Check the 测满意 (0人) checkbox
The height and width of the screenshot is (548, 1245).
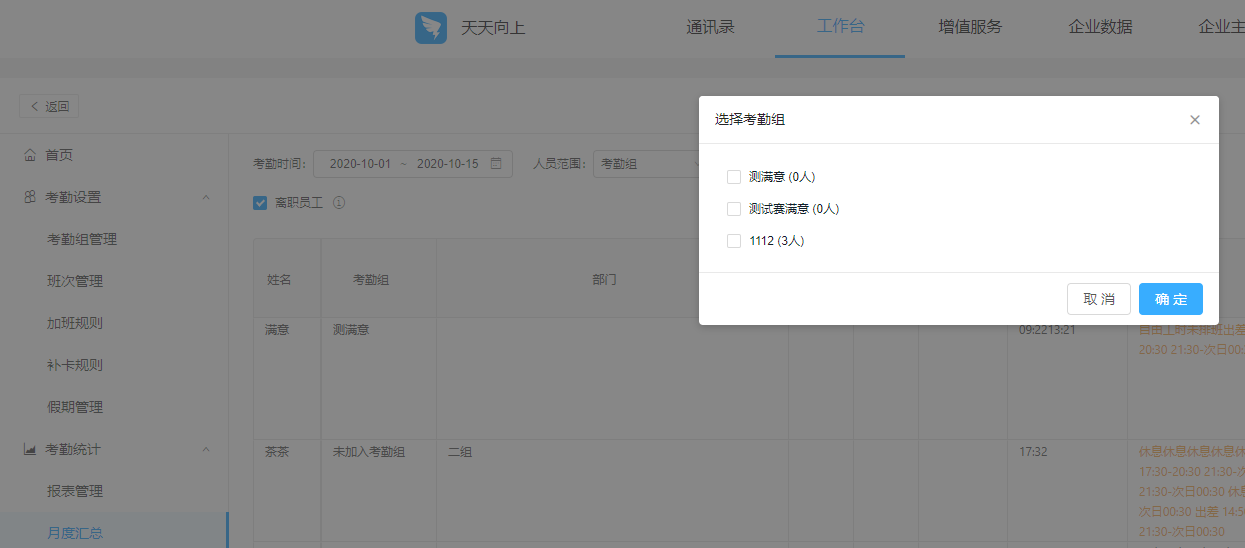734,177
